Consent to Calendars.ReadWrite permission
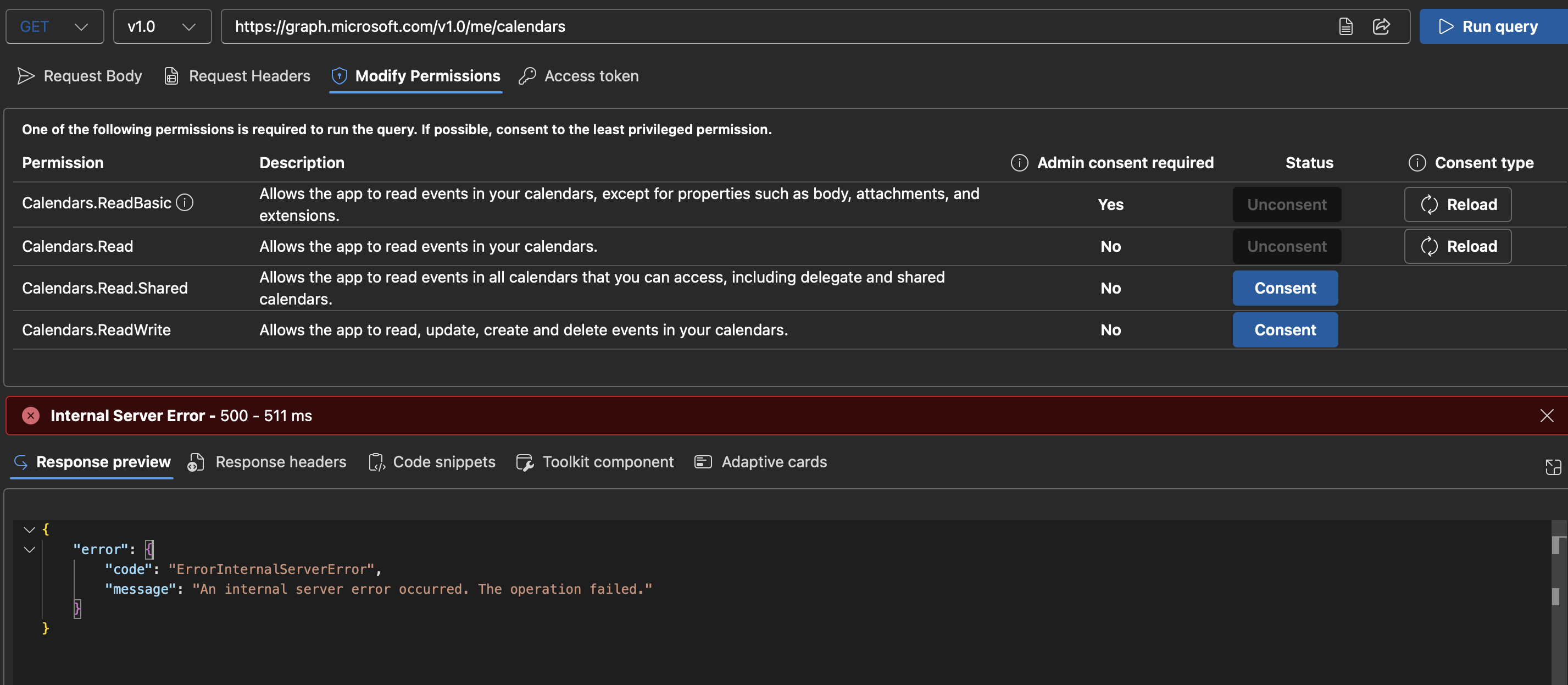This screenshot has height=685, width=1568. coord(1285,330)
